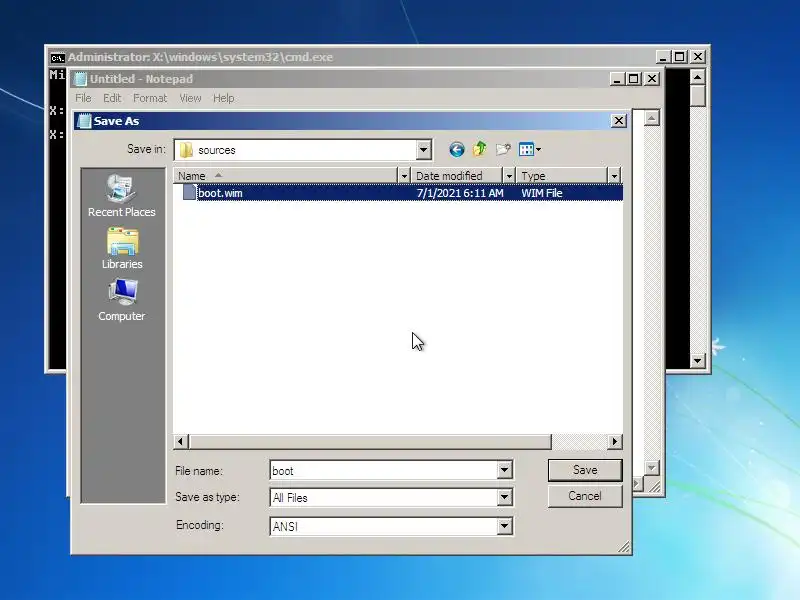800x600 pixels.
Task: Click the Save button
Action: click(585, 470)
